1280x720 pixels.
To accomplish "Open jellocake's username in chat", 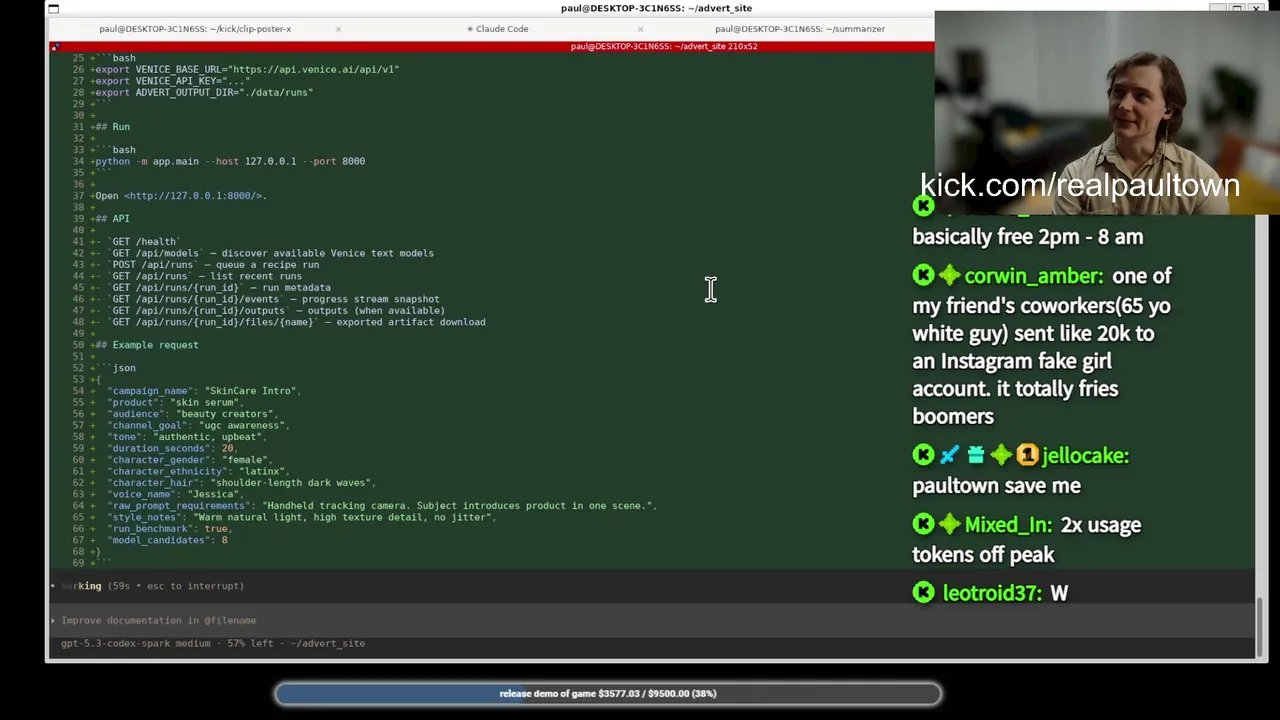I will (x=1085, y=456).
